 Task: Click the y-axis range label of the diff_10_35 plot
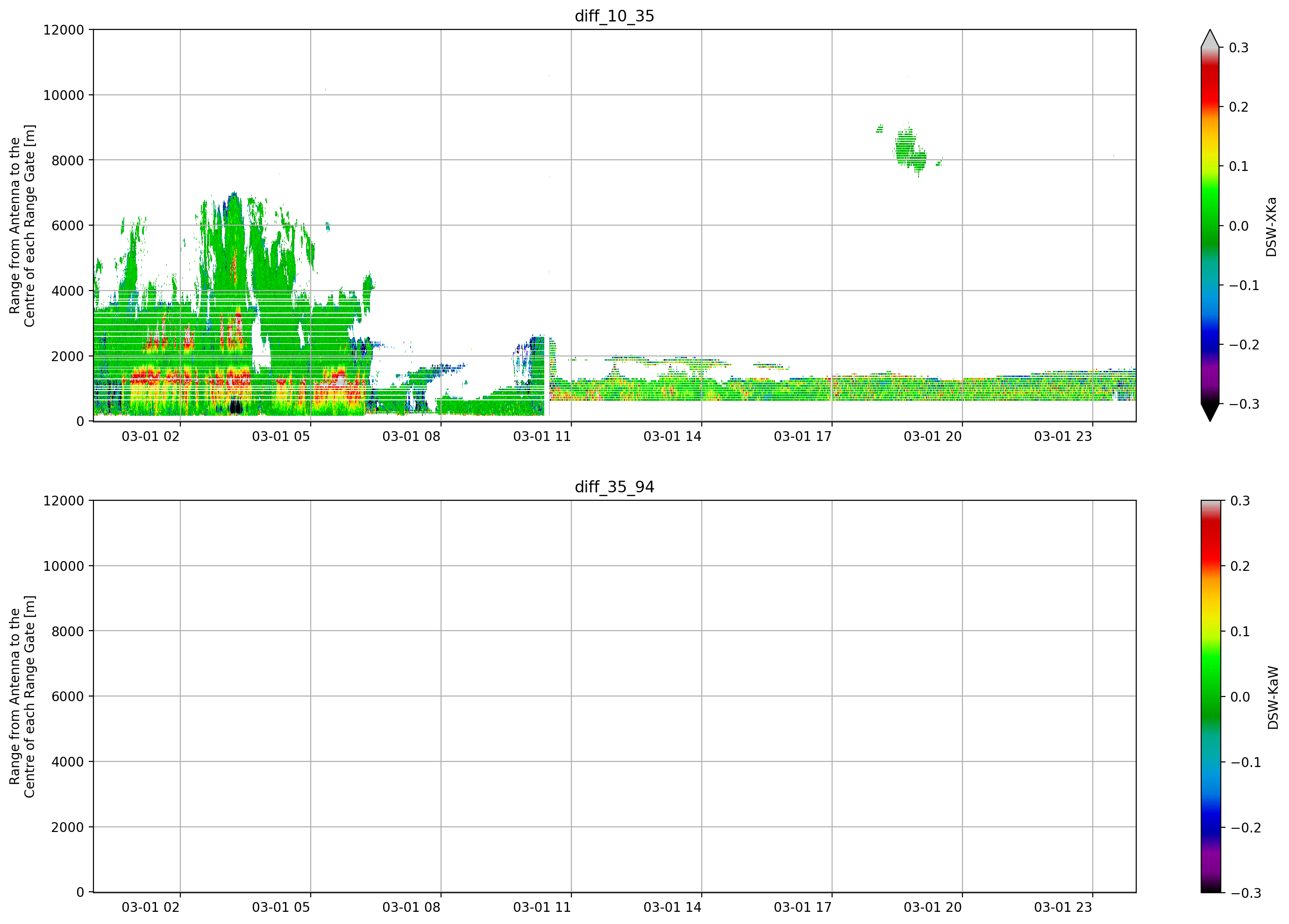click(22, 226)
